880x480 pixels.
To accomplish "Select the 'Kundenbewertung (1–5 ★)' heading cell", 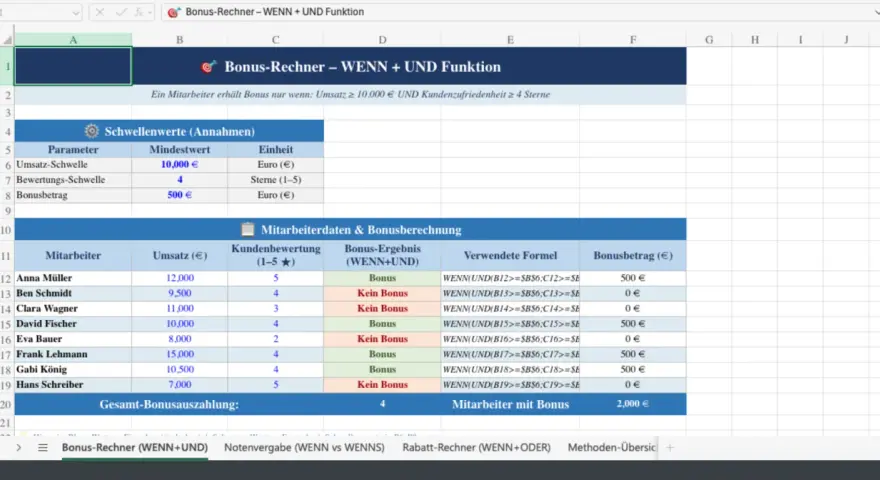I will [276, 255].
